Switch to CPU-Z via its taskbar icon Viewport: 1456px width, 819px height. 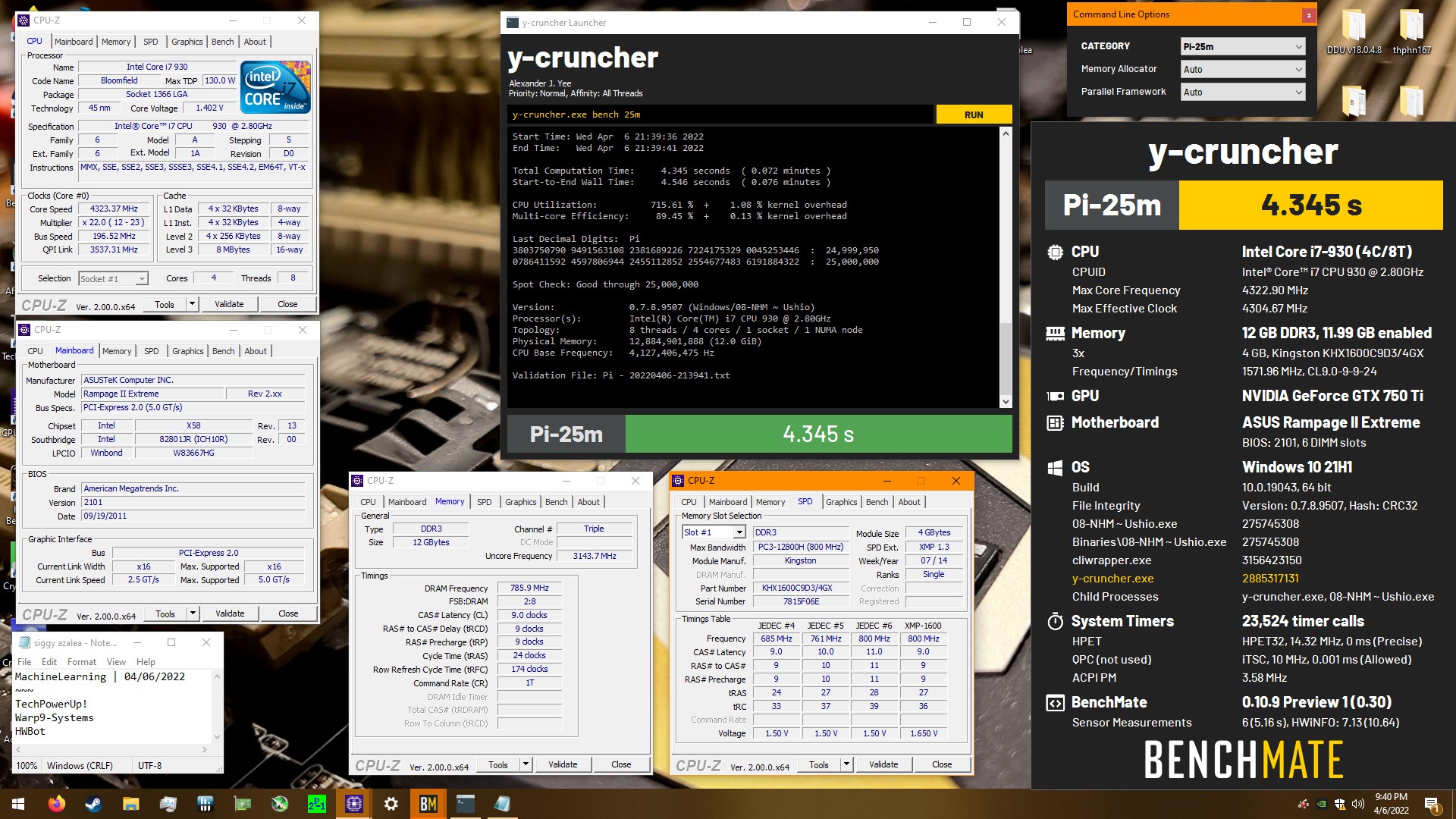[x=354, y=804]
